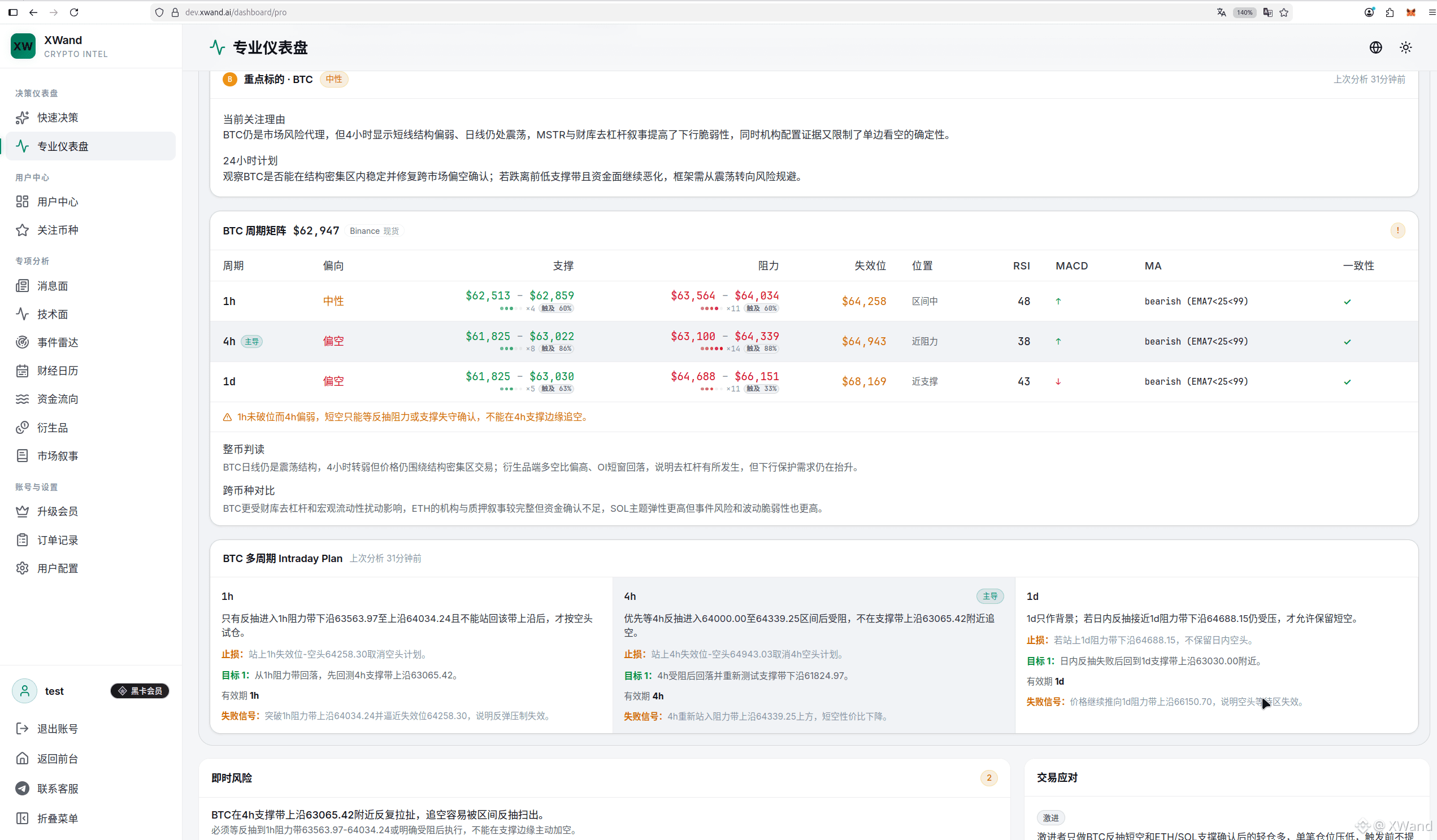Screen dimensions: 1437x840
Task: Open the 技术面 analysis page
Action: click(90, 314)
